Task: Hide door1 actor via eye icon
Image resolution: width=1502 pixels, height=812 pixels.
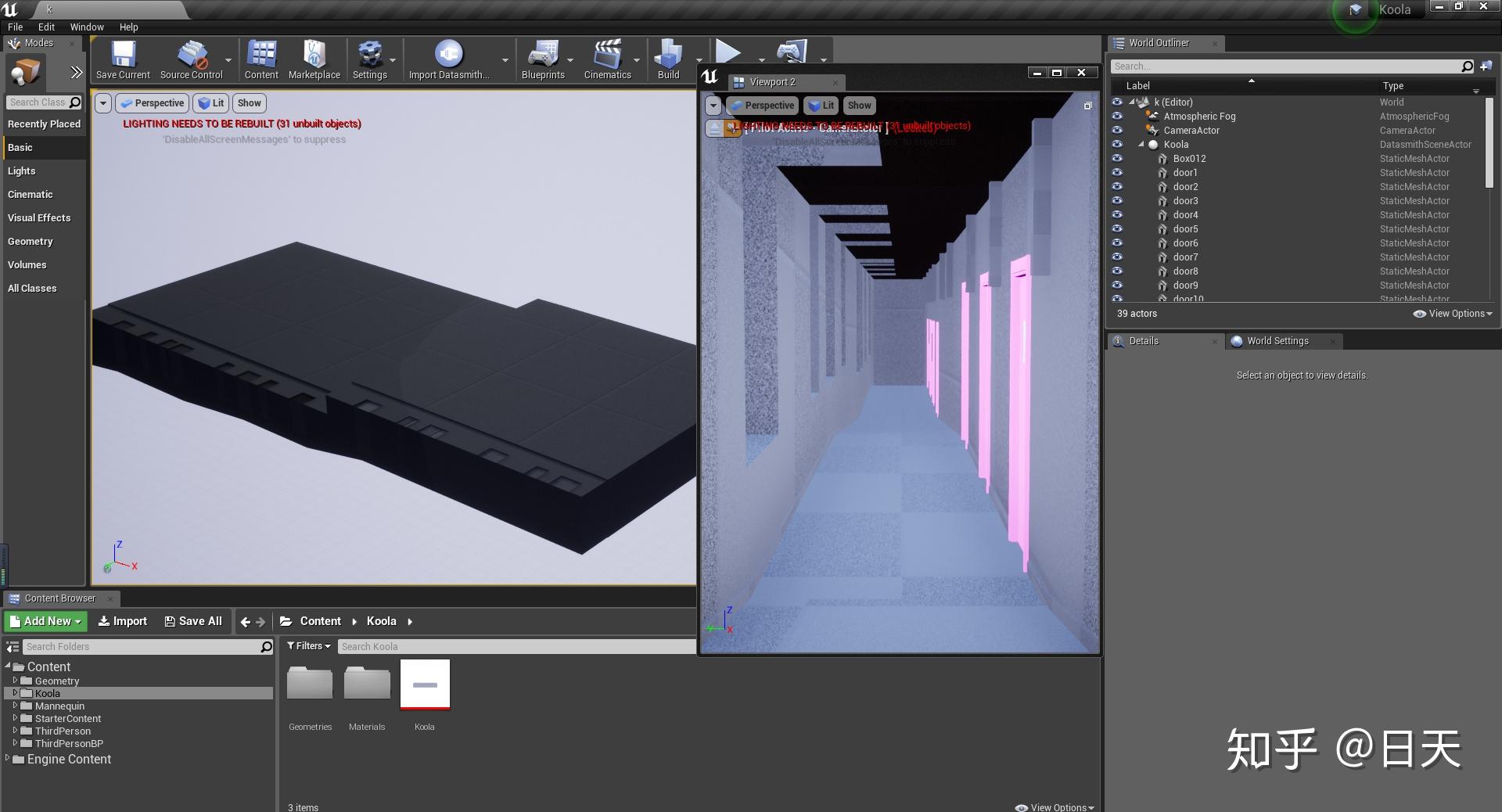Action: tap(1117, 173)
